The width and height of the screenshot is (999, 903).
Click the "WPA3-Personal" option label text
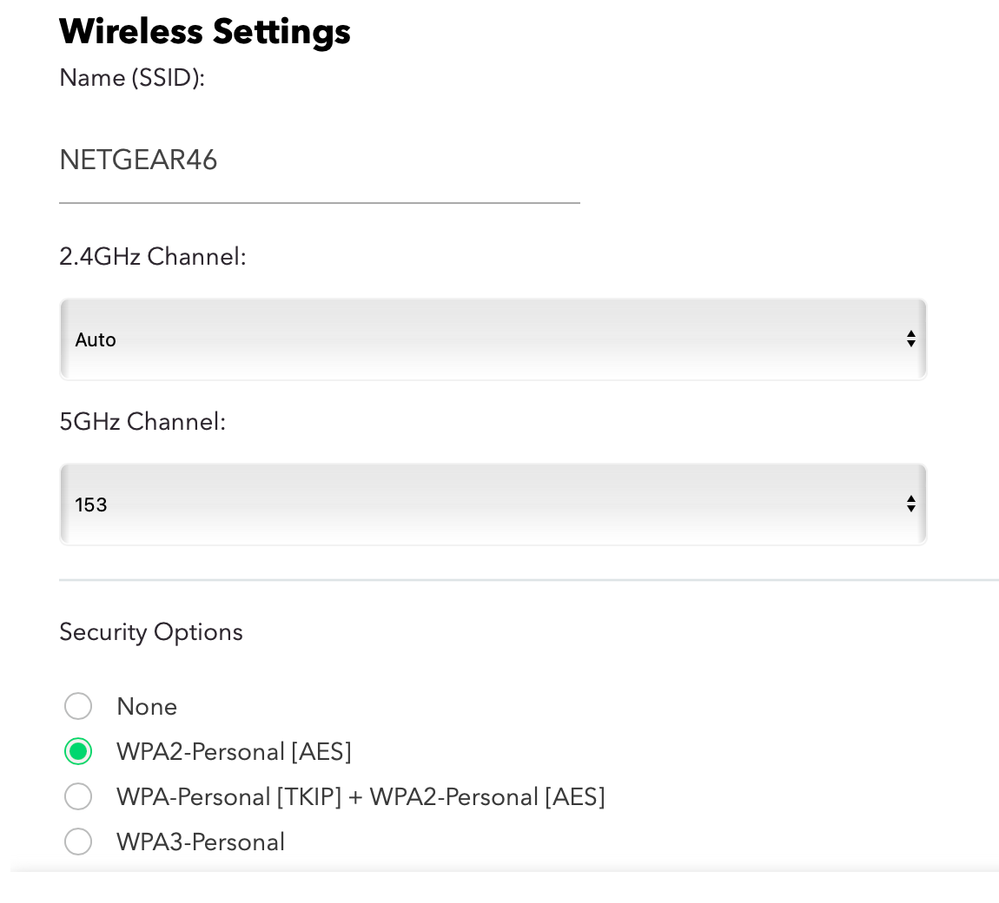coord(200,842)
